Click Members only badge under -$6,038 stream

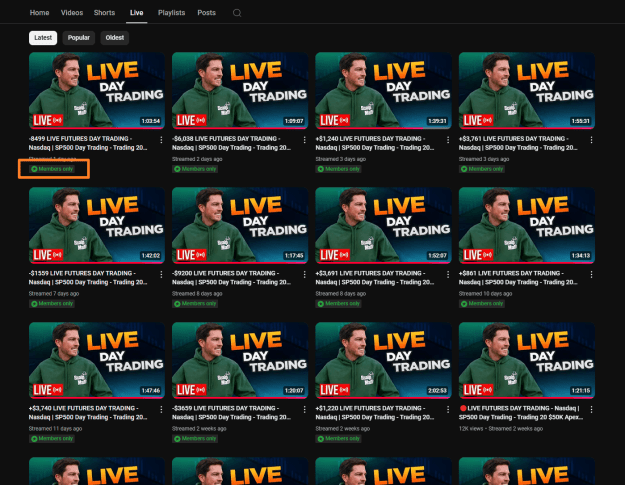pyautogui.click(x=195, y=169)
